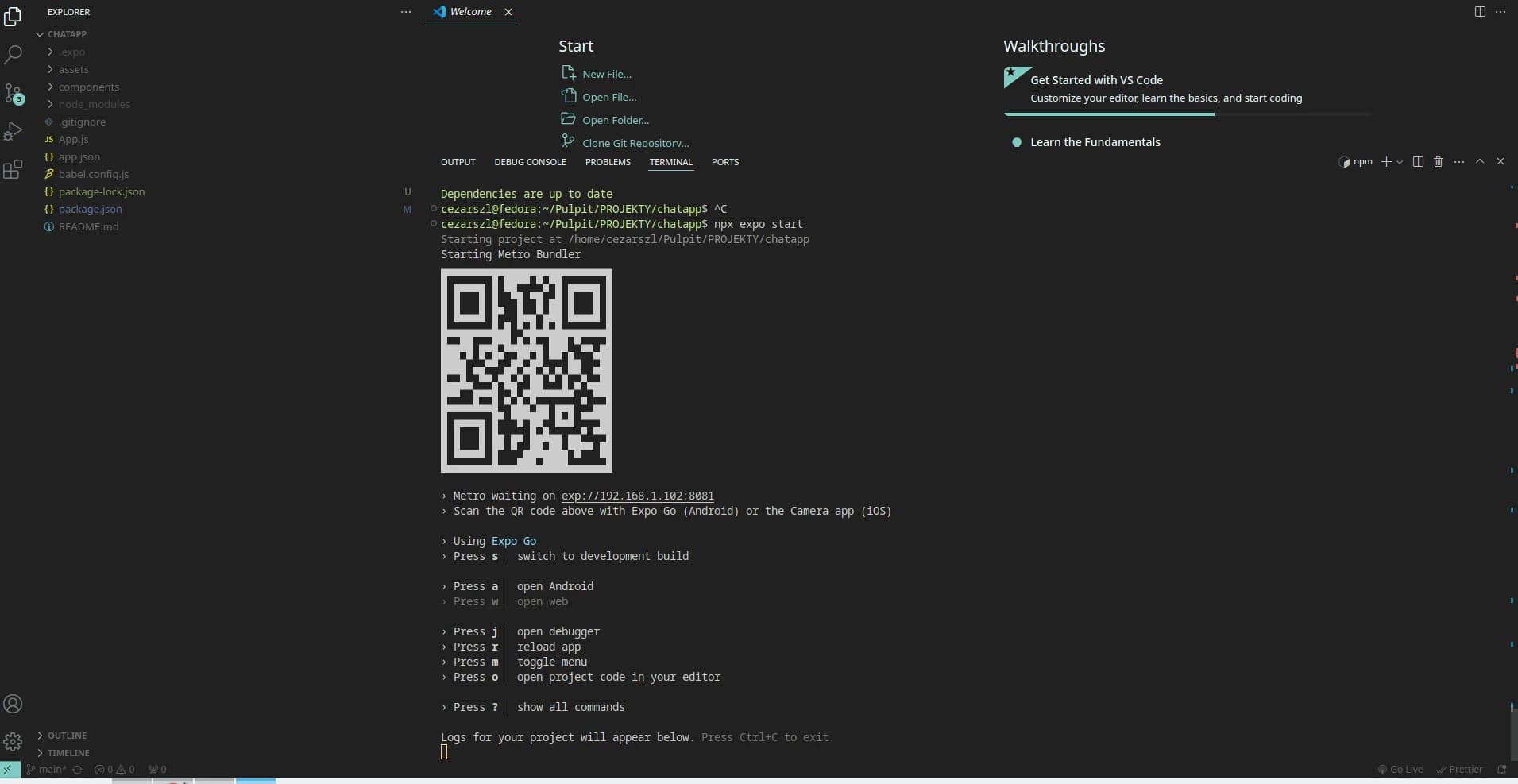Open the Extensions view
This screenshot has width=1518, height=784.
point(13,169)
